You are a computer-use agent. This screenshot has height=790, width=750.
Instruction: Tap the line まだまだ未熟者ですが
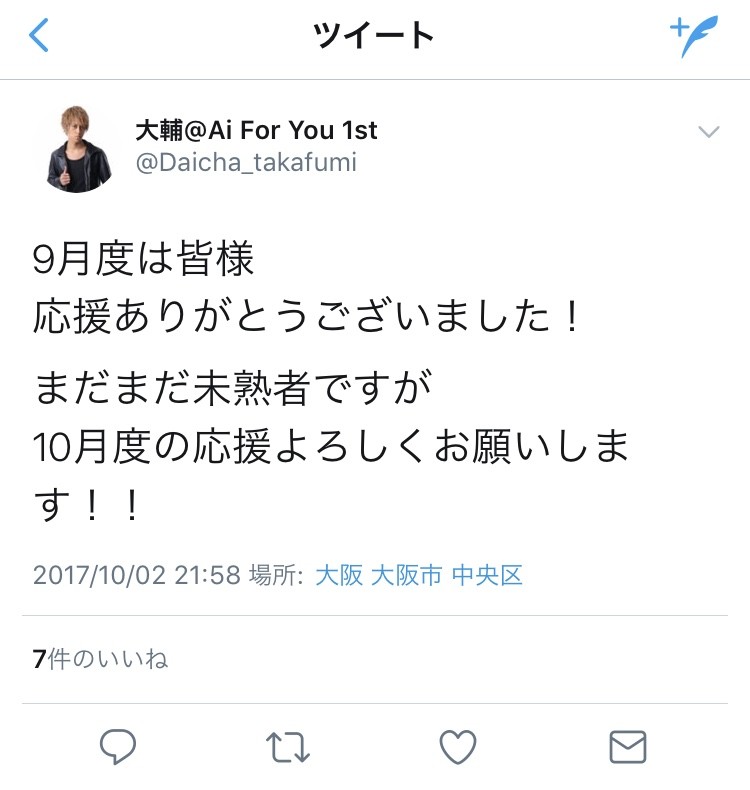(x=233, y=387)
